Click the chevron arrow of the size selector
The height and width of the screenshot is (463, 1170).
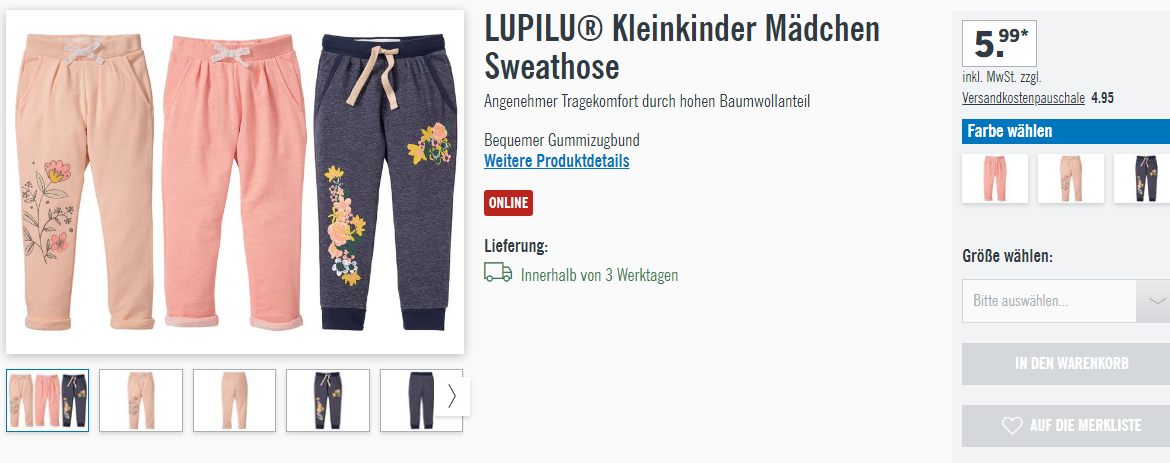pyautogui.click(x=1156, y=301)
